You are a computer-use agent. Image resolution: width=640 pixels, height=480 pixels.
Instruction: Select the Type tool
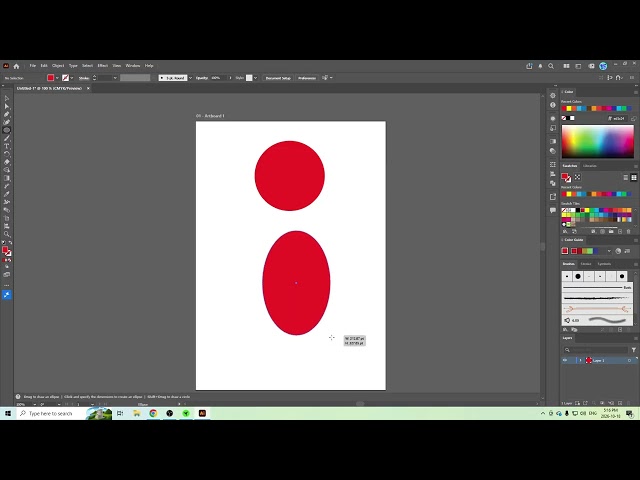(x=7, y=146)
